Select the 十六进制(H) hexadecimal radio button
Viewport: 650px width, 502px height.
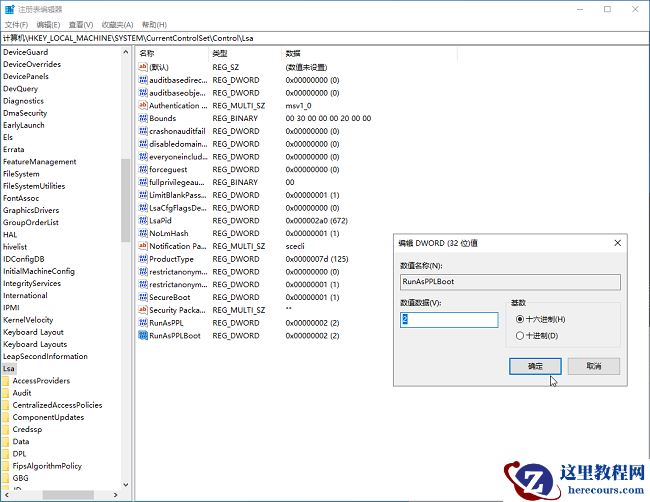520,319
